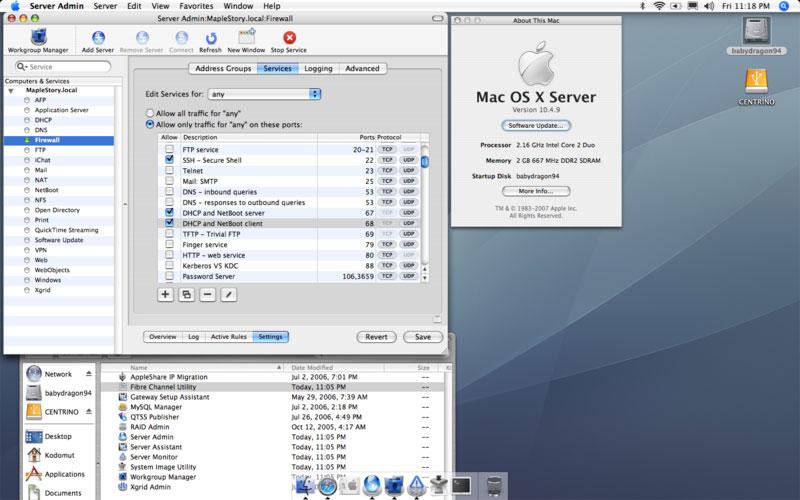Viewport: 800px width, 500px height.
Task: Click the edit pencil button
Action: point(229,294)
